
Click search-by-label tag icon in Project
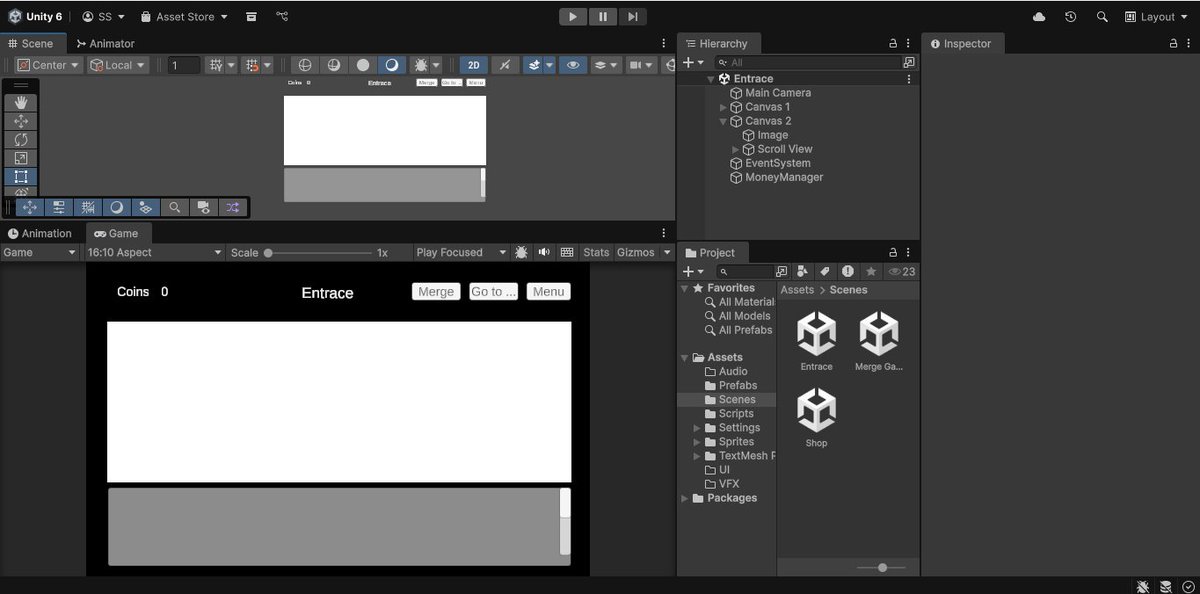click(825, 271)
